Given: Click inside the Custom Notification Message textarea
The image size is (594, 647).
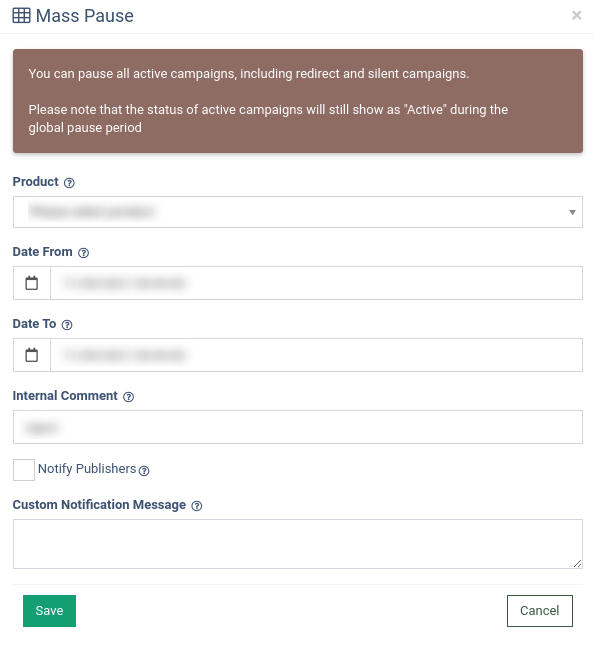Looking at the screenshot, I should [298, 544].
